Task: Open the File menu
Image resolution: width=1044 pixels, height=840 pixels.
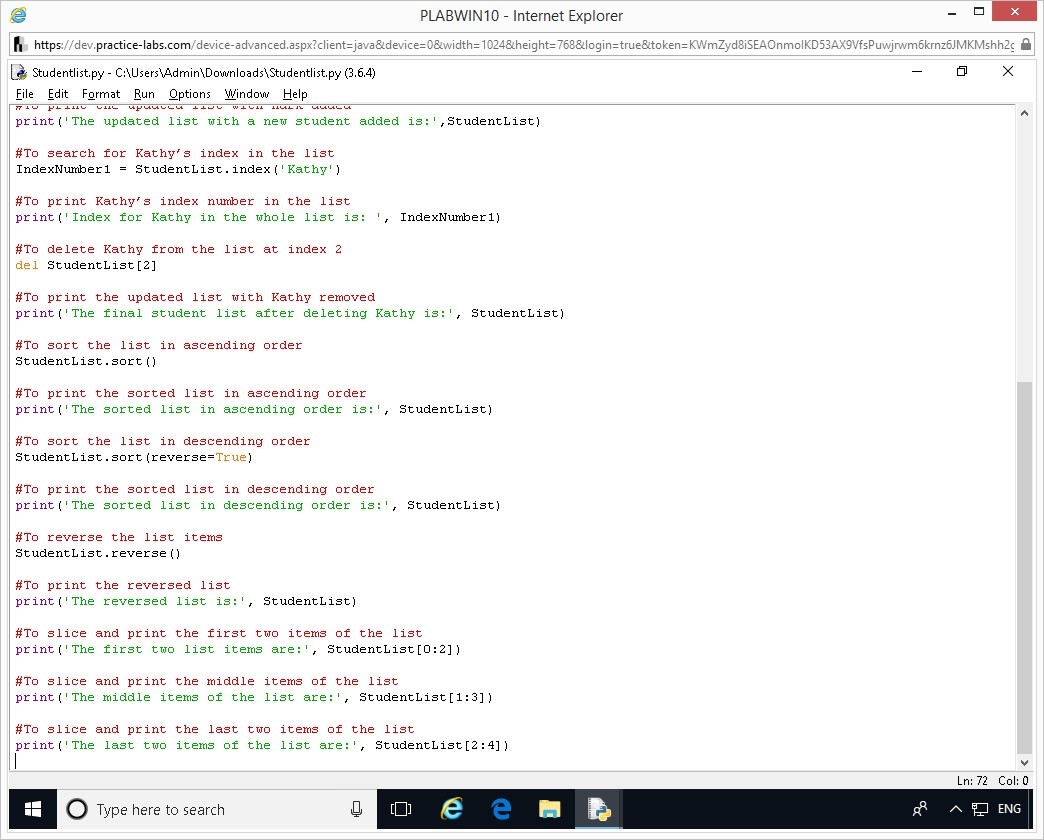Action: pyautogui.click(x=25, y=94)
